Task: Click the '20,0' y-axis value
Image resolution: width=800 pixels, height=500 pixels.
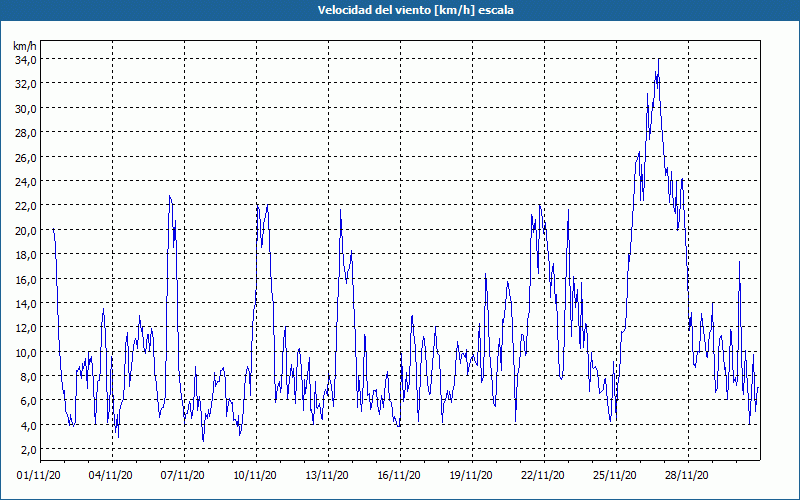Action: tap(26, 231)
